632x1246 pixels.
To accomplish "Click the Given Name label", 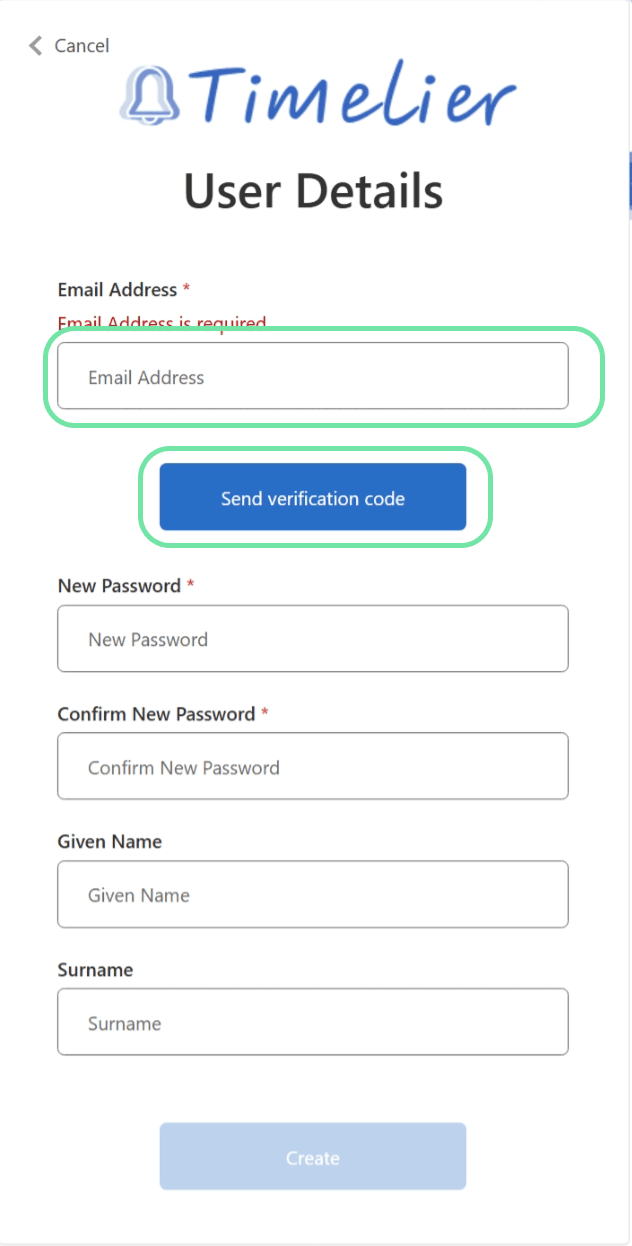I will click(x=109, y=842).
